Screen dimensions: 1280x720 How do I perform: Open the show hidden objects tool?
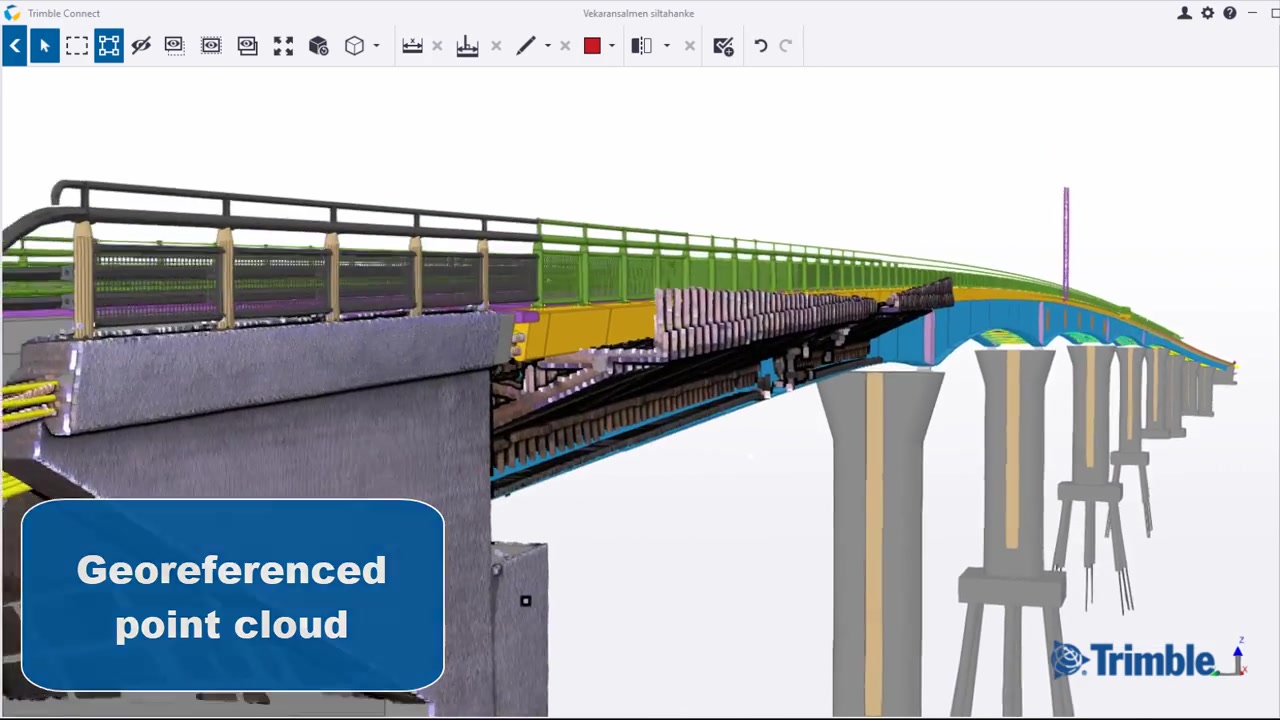tap(210, 45)
